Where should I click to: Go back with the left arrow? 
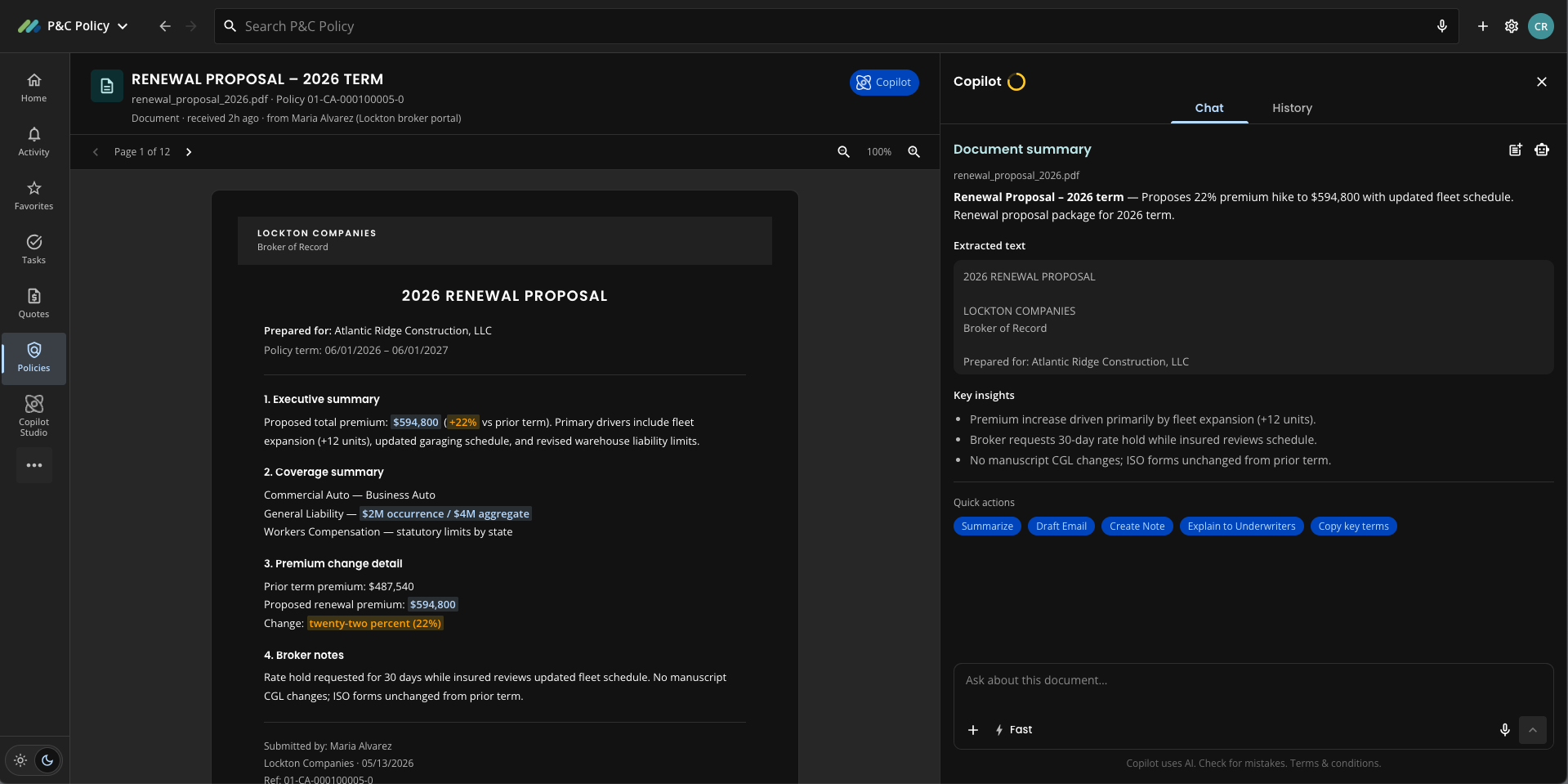pos(165,26)
